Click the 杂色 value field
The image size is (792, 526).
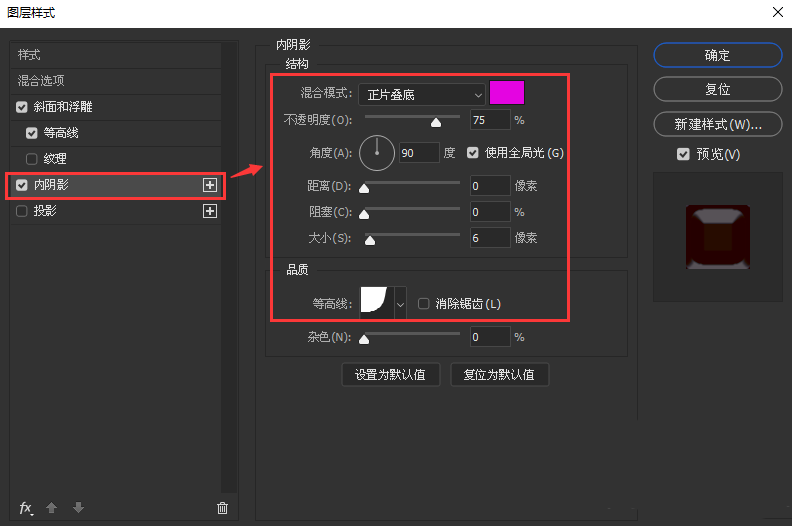[x=490, y=337]
